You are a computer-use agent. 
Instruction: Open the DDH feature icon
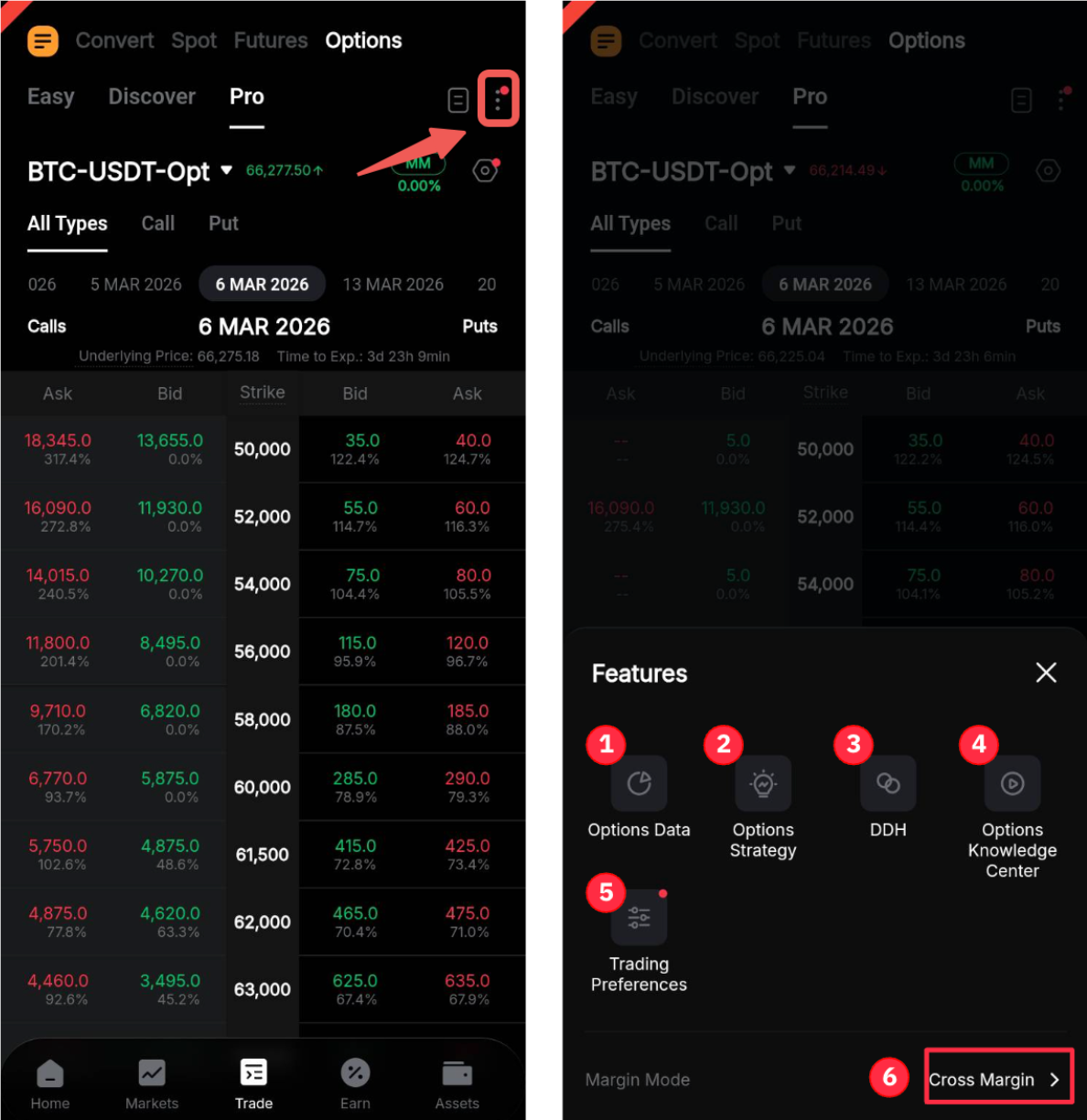click(888, 783)
